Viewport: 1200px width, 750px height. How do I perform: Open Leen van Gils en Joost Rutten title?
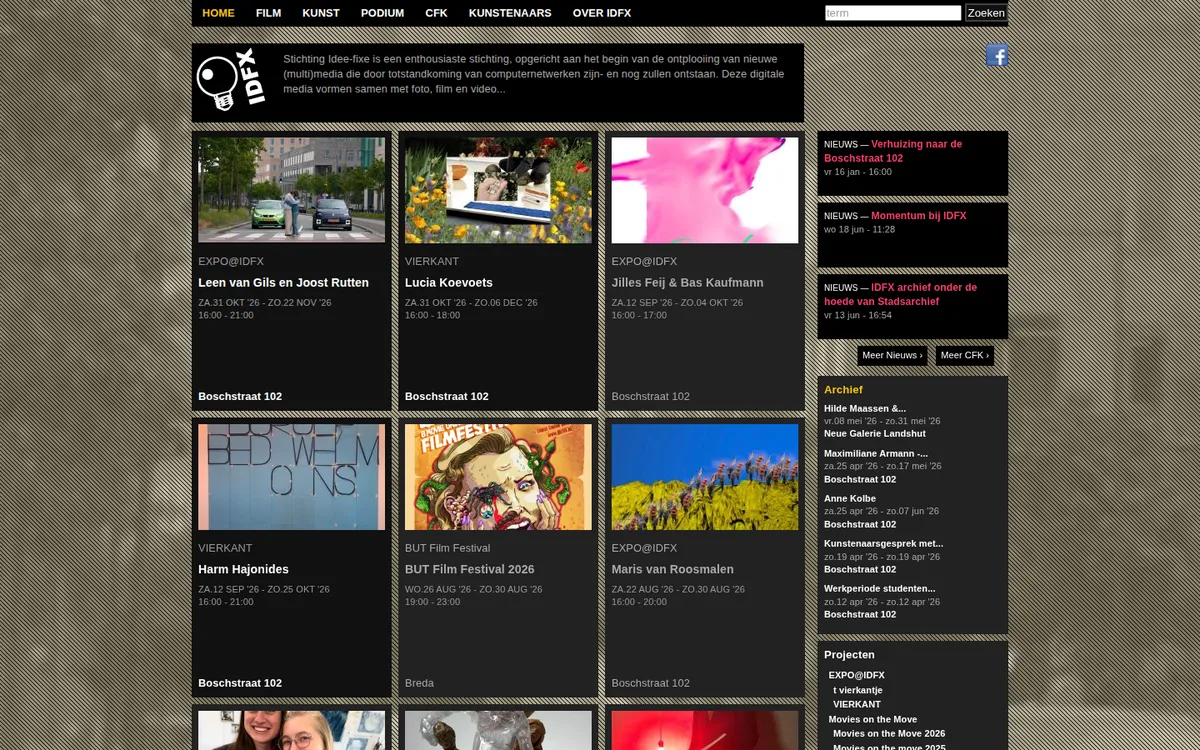[x=283, y=283]
